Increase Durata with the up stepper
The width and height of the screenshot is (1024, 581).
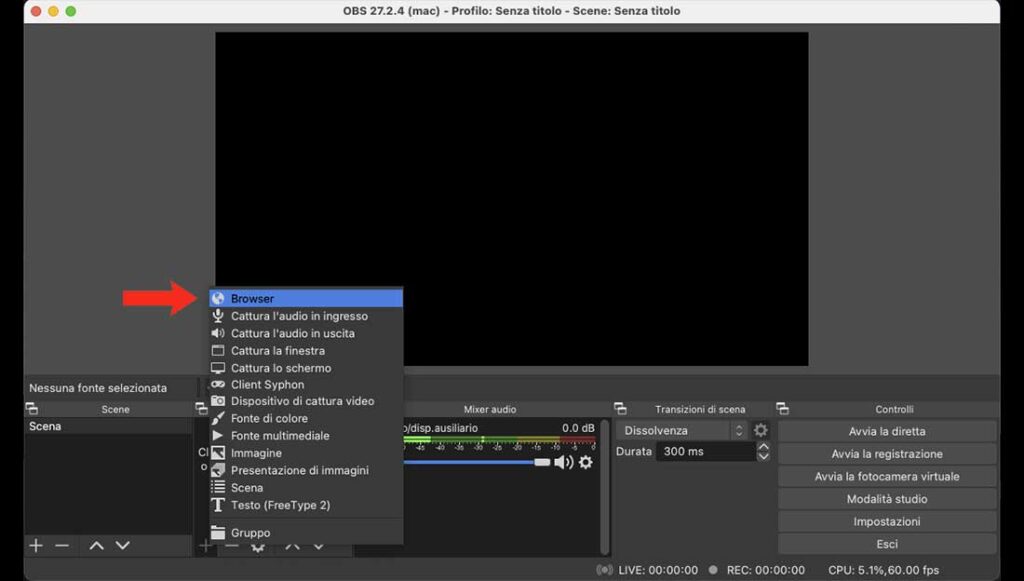[x=763, y=447]
